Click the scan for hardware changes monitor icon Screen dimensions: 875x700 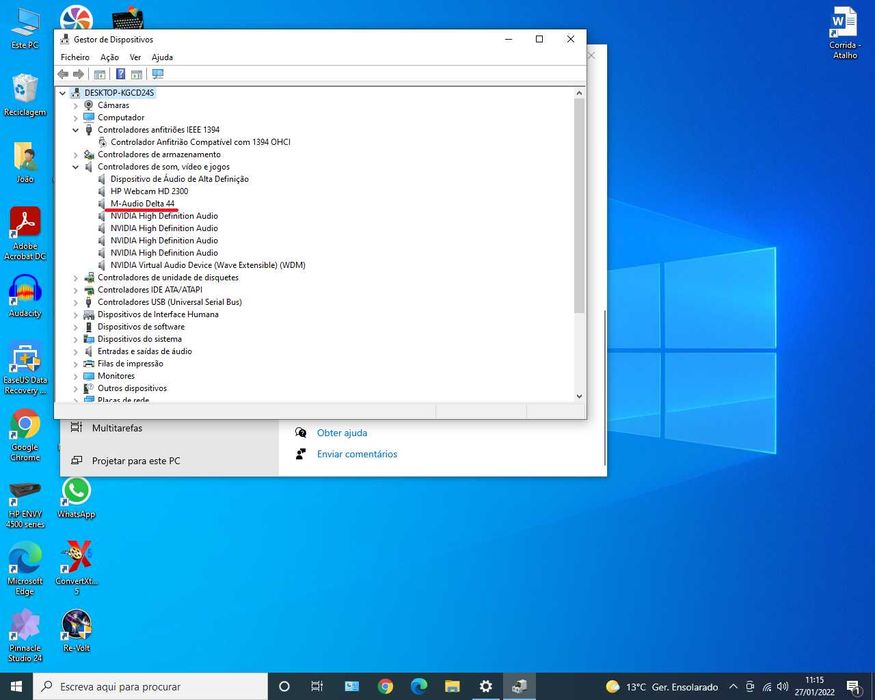click(158, 74)
